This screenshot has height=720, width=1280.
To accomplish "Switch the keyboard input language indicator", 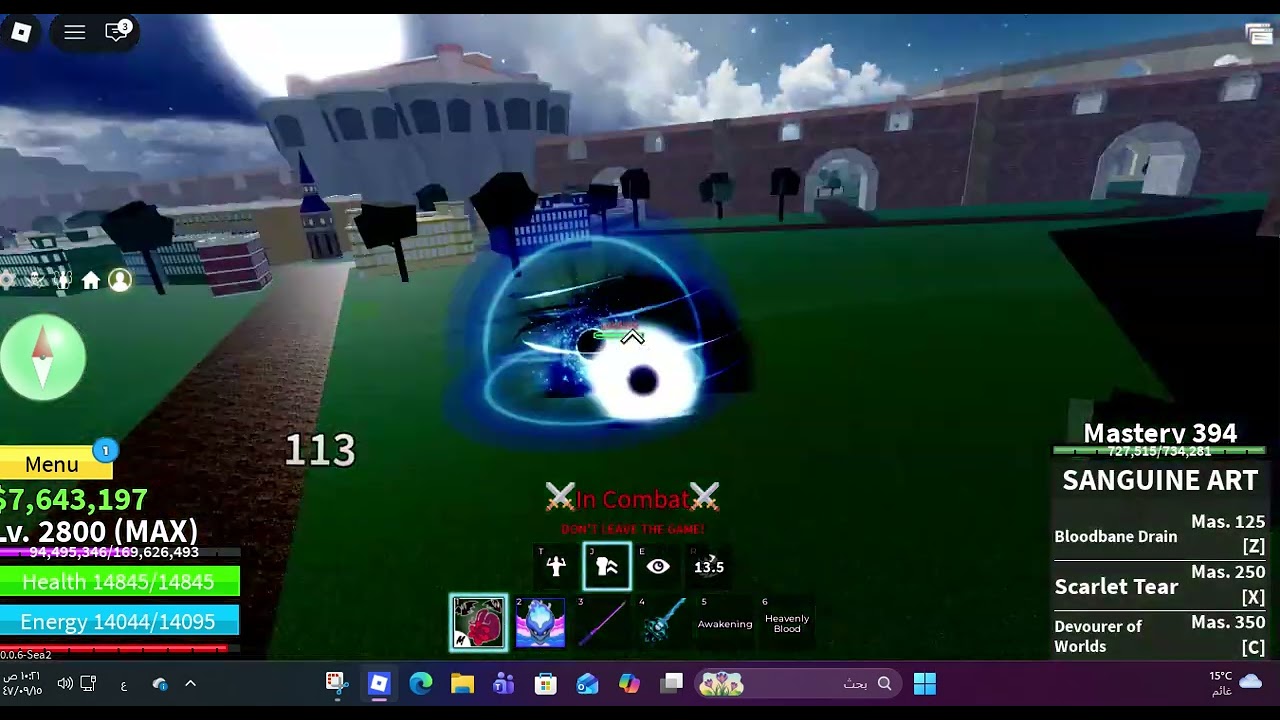I will click(124, 685).
